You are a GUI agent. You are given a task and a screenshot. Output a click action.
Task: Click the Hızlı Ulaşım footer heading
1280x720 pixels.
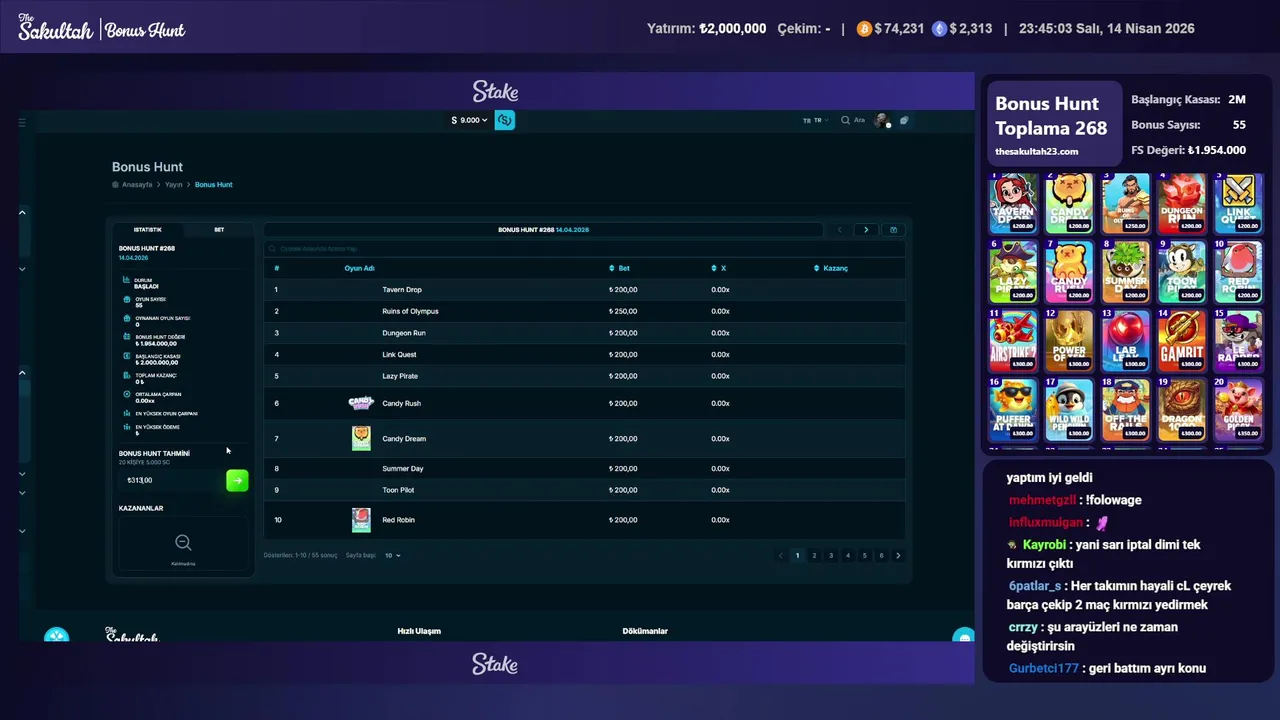(x=419, y=631)
